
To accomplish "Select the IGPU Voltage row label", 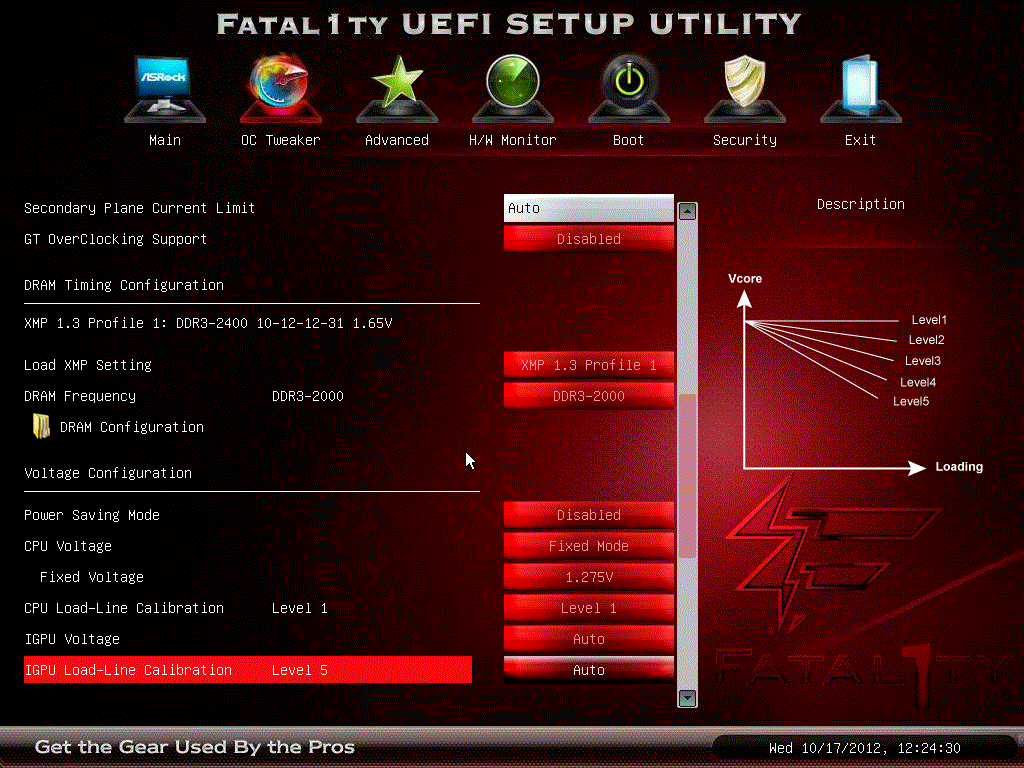I will (72, 639).
